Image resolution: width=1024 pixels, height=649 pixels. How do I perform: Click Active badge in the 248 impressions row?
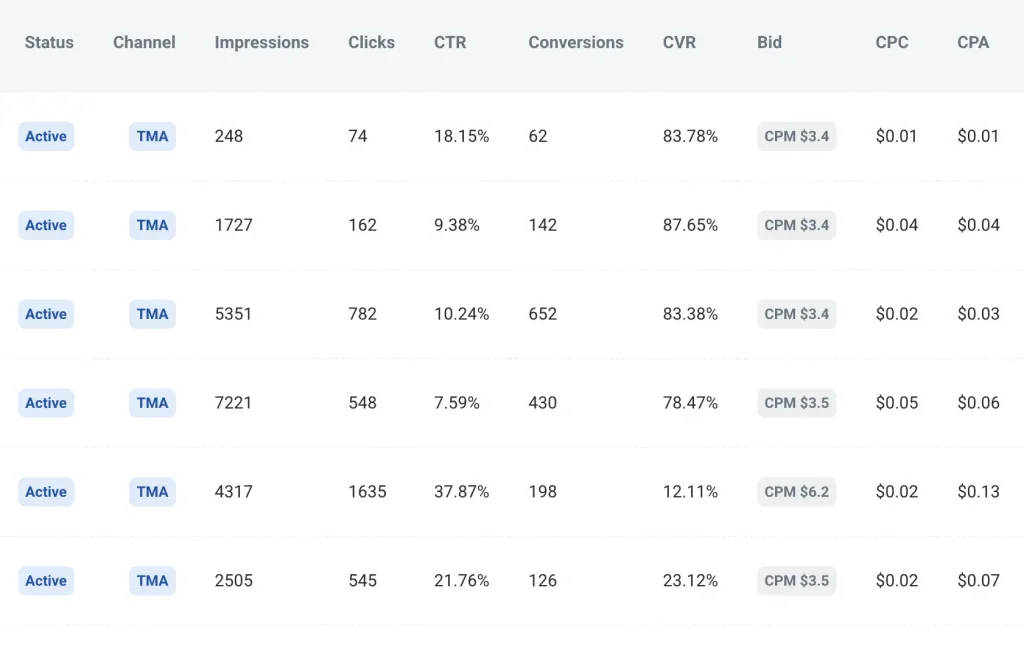[x=46, y=136]
